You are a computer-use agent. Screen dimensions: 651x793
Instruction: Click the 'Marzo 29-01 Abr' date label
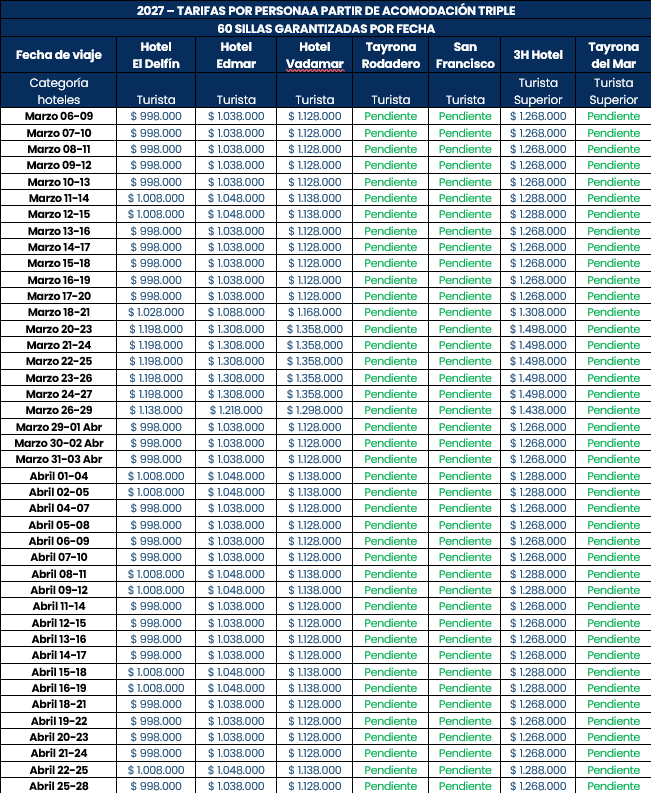pos(59,427)
